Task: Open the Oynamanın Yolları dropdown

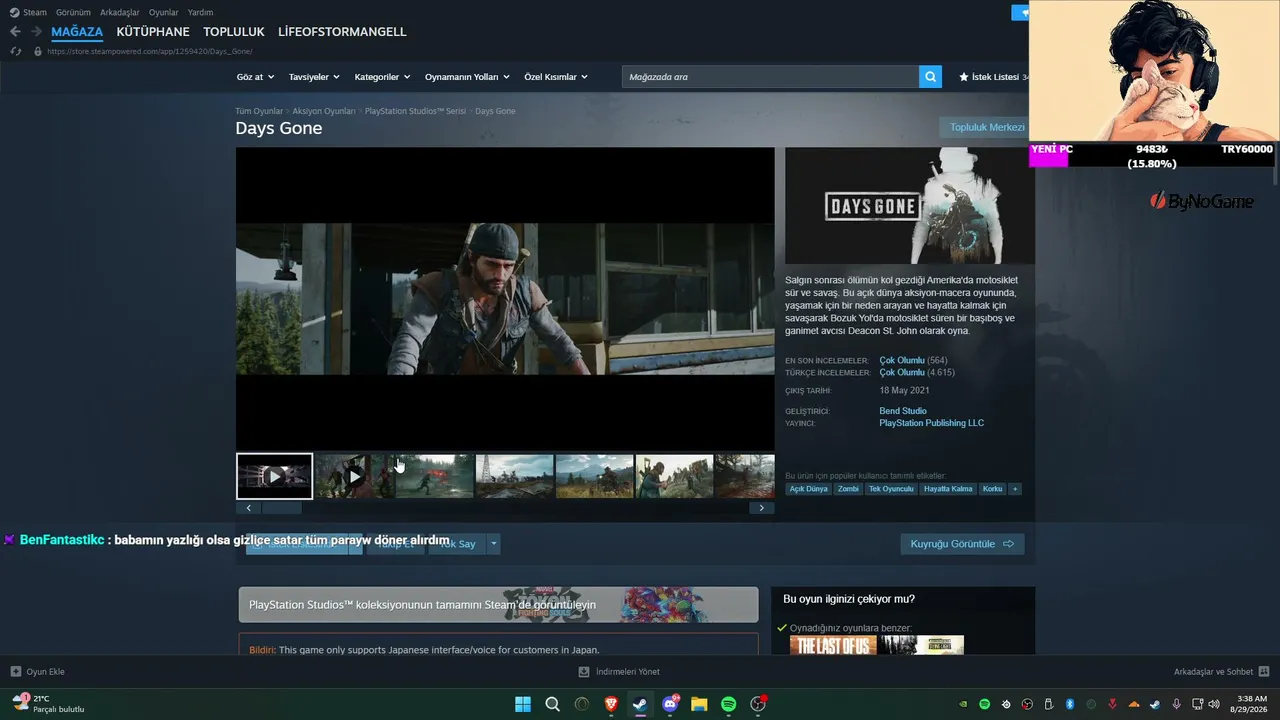Action: tap(467, 77)
